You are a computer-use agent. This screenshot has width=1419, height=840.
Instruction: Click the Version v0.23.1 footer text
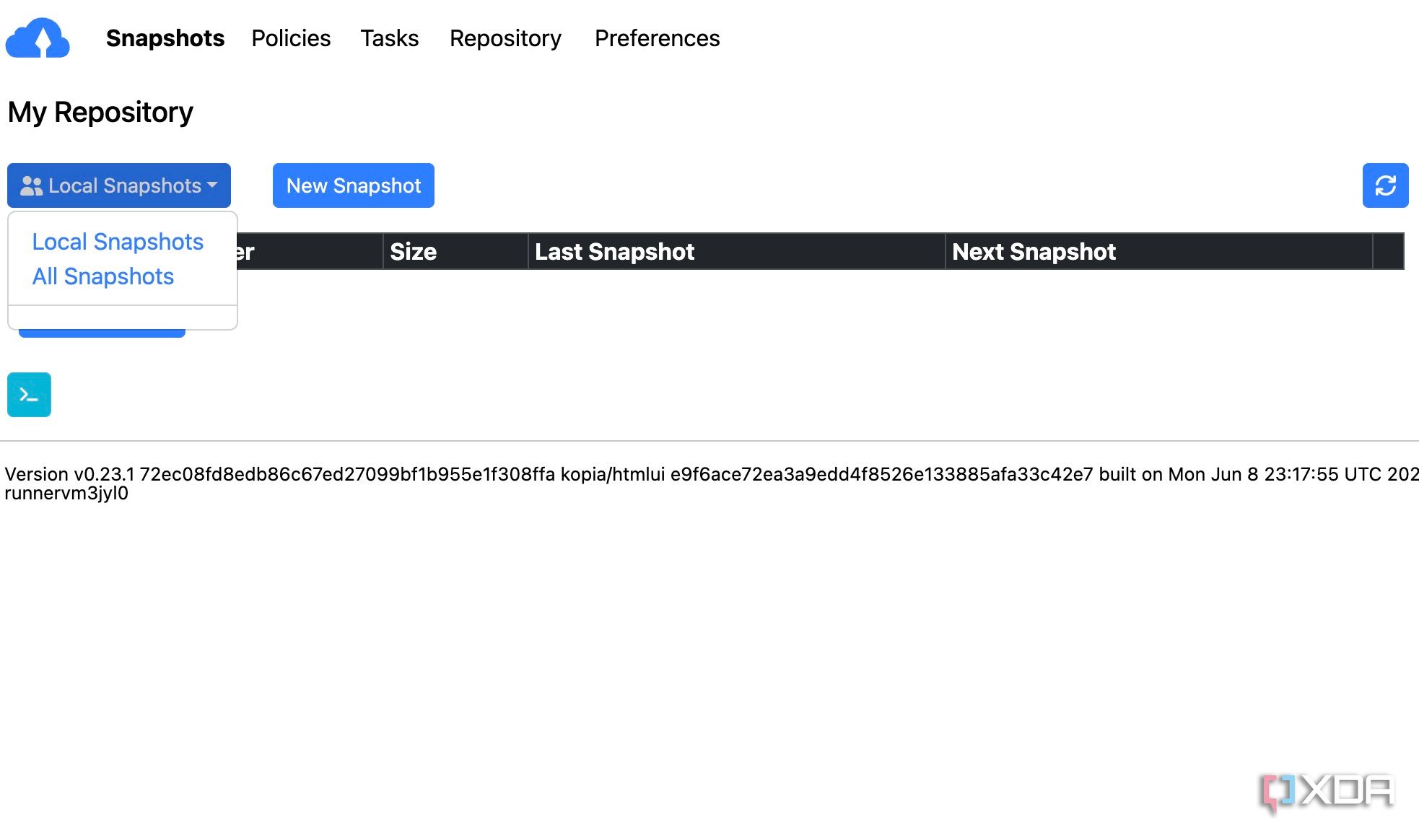pos(69,474)
